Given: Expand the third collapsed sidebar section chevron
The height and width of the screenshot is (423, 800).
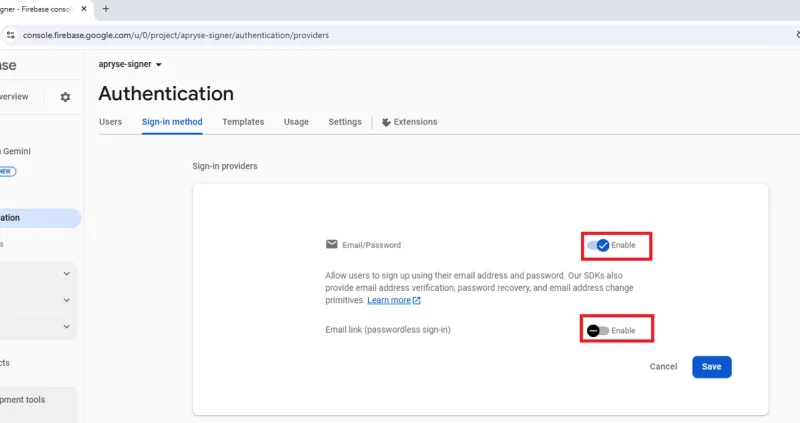Looking at the screenshot, I should click(66, 327).
